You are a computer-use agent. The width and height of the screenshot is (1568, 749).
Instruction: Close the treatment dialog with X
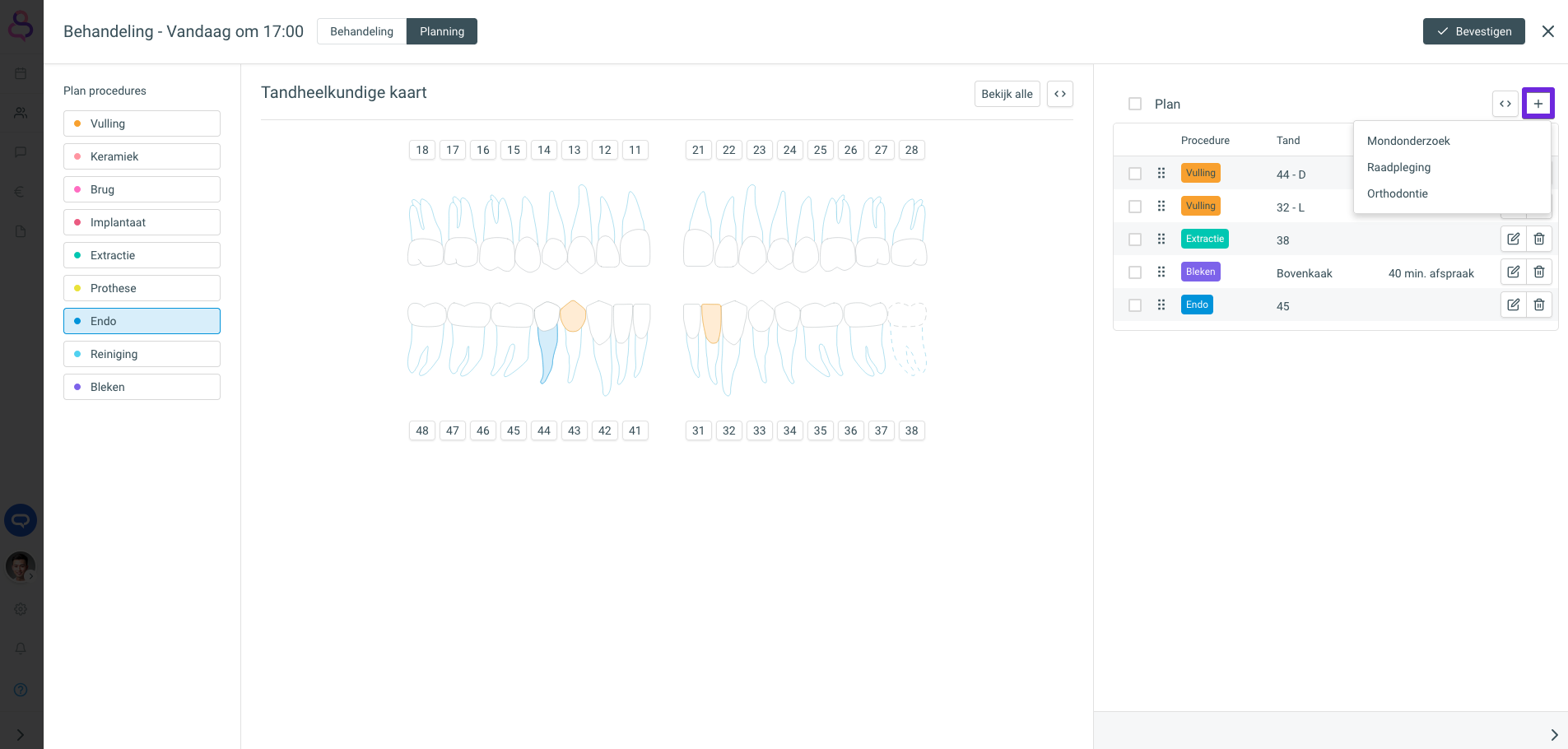click(1547, 31)
